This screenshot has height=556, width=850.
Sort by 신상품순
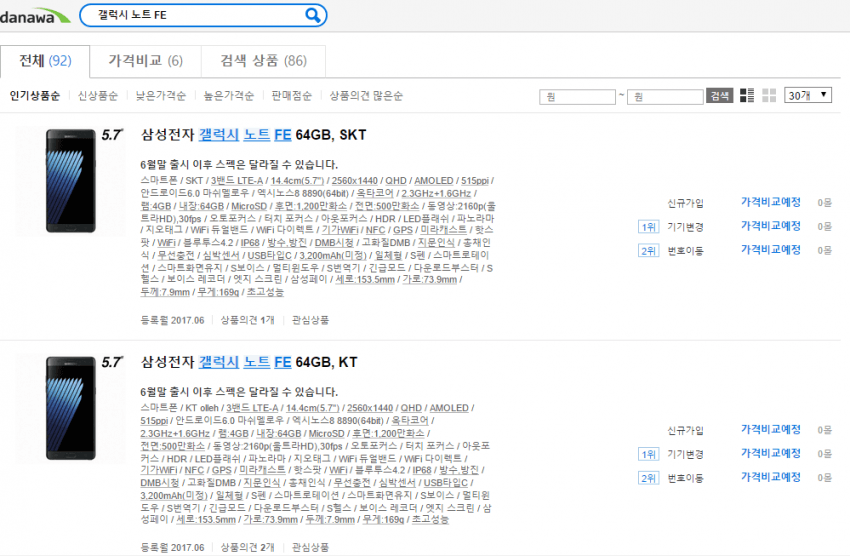pyautogui.click(x=98, y=96)
